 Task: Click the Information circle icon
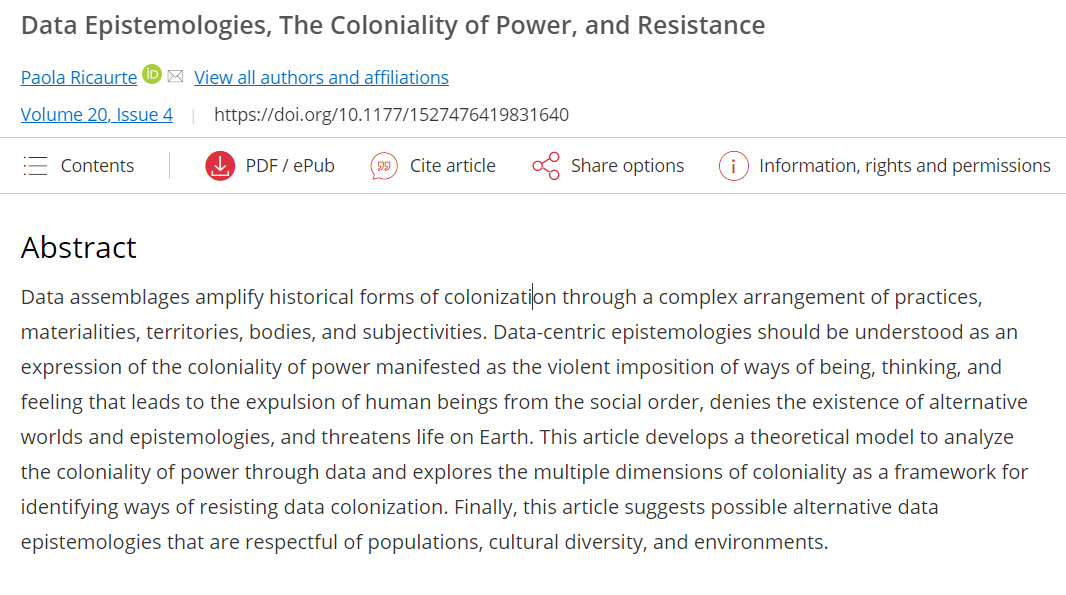tap(734, 166)
